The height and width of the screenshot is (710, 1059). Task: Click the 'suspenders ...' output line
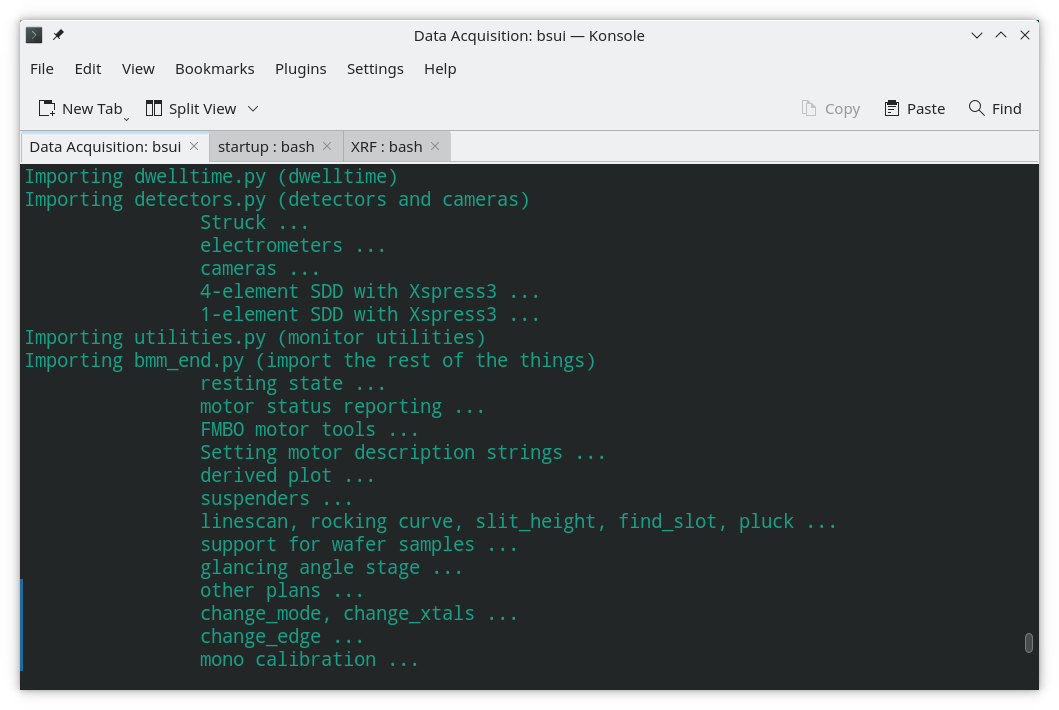(x=276, y=499)
